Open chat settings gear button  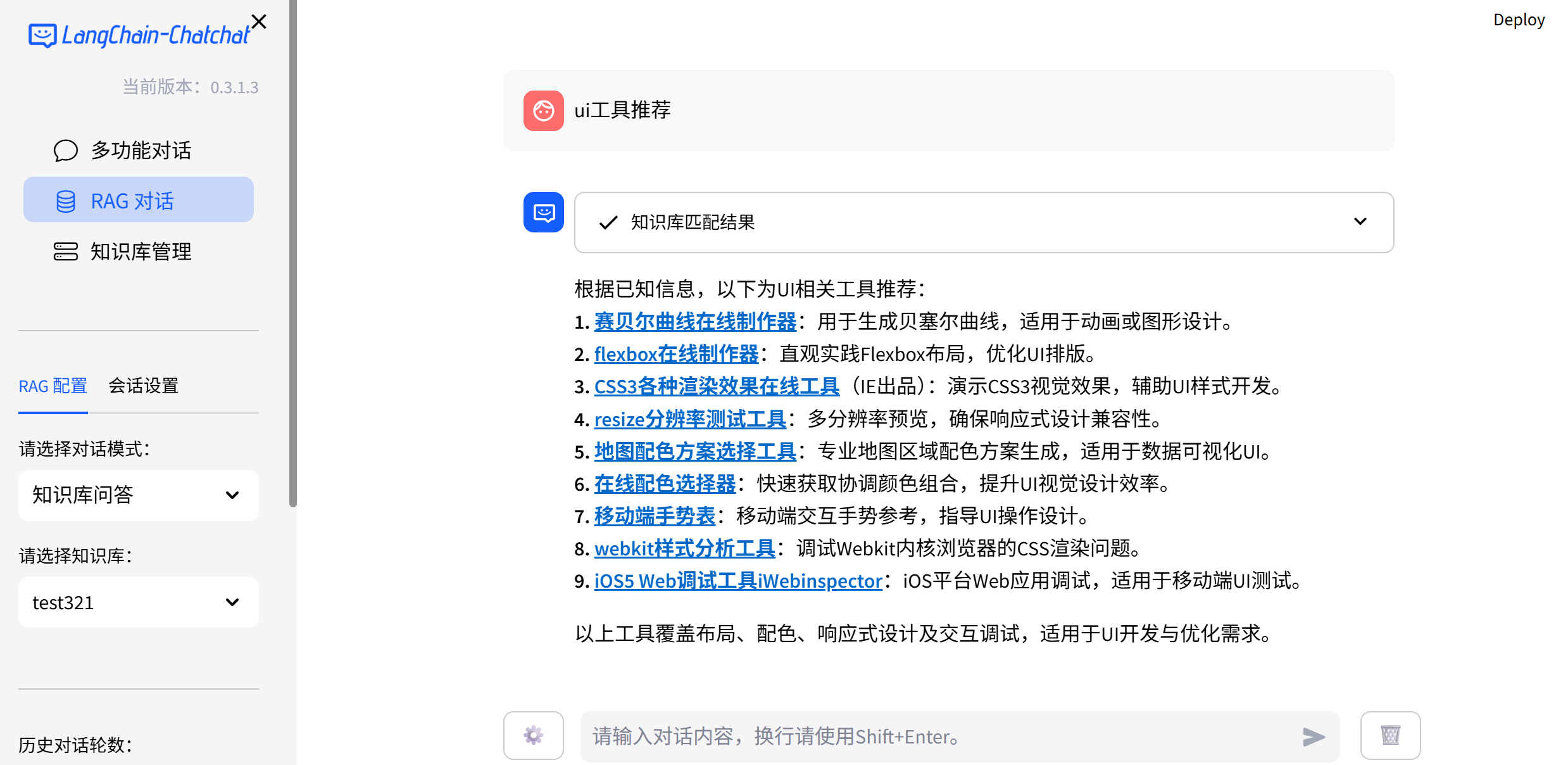[533, 735]
